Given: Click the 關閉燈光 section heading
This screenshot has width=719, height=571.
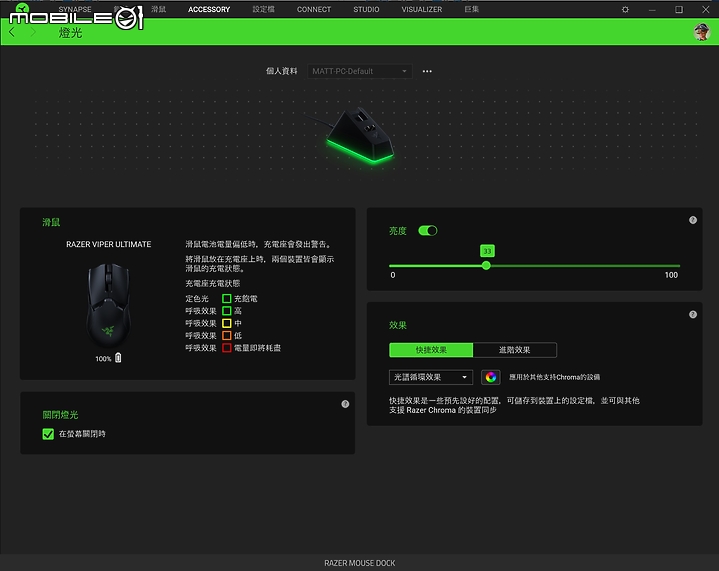Looking at the screenshot, I should [x=60, y=415].
